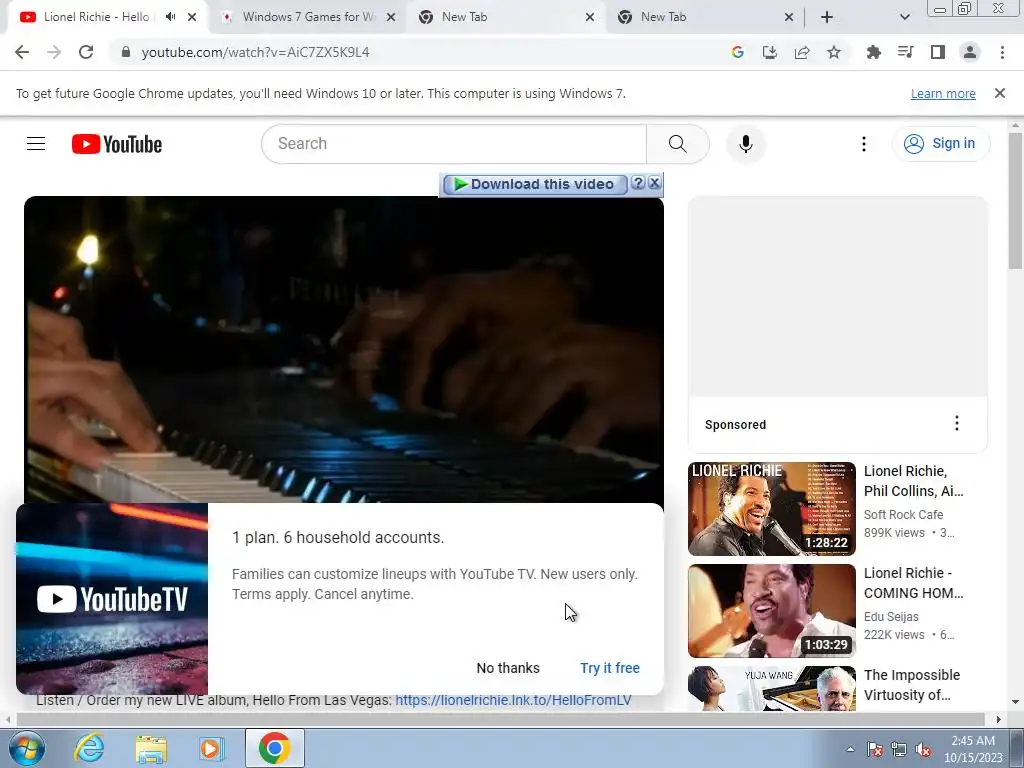Screen dimensions: 1024x768
Task: Go back in browser history
Action: pos(22,52)
